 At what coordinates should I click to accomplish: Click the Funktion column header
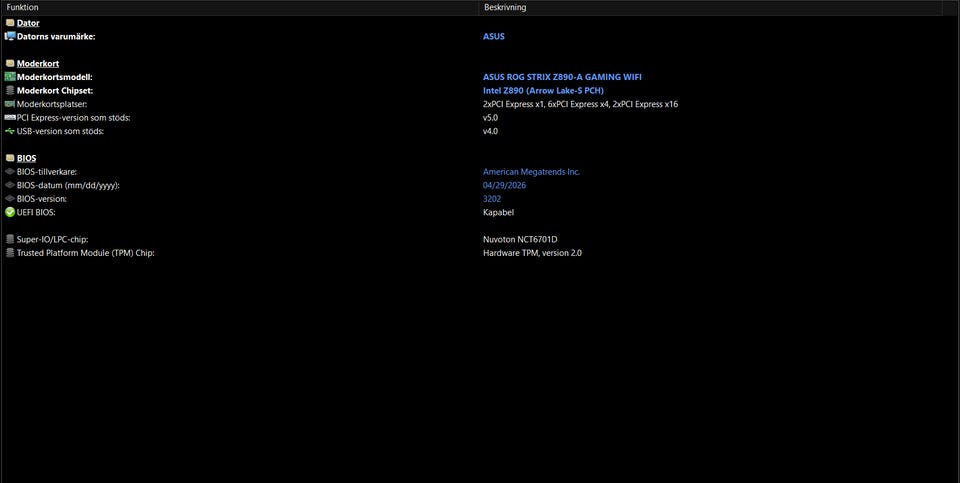point(239,7)
